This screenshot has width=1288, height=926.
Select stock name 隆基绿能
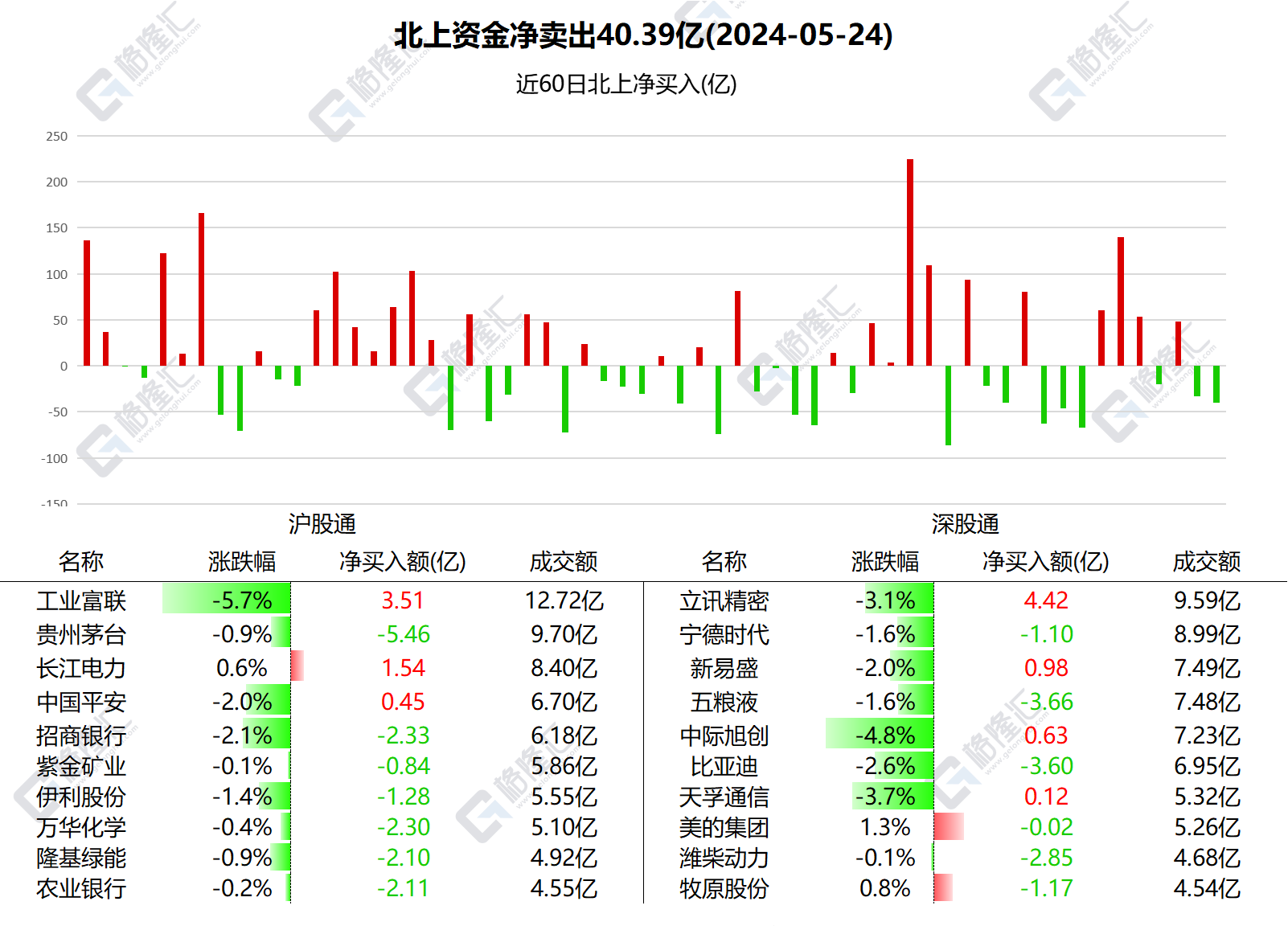coord(81,858)
